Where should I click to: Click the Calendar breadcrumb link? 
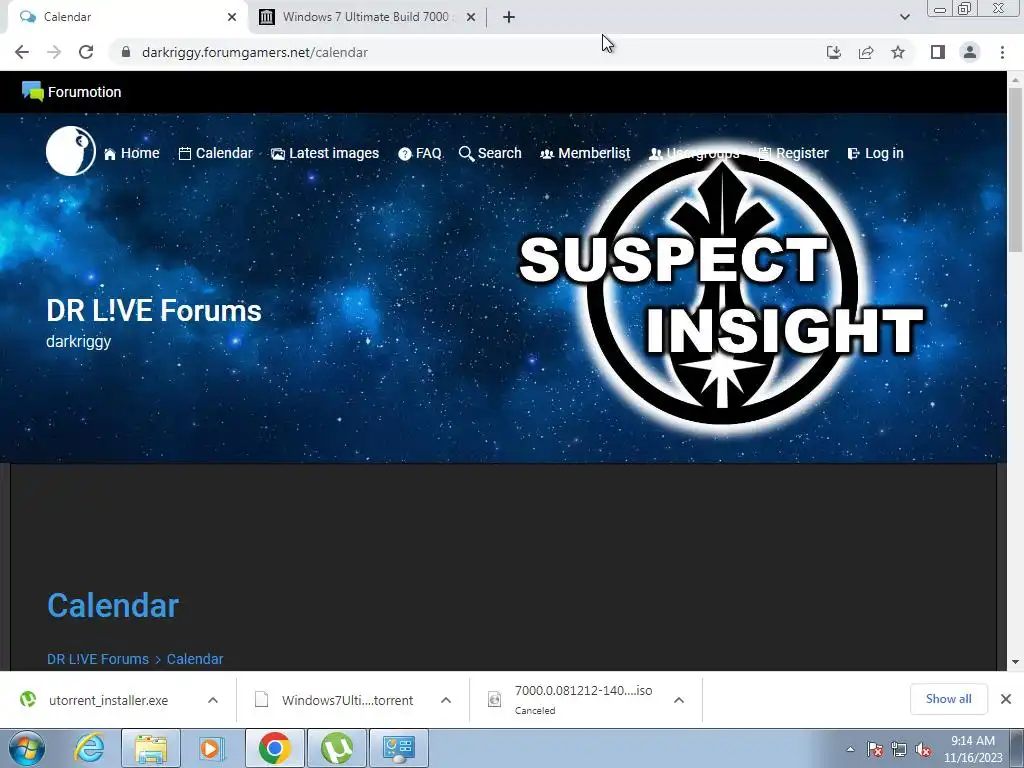pyautogui.click(x=195, y=659)
